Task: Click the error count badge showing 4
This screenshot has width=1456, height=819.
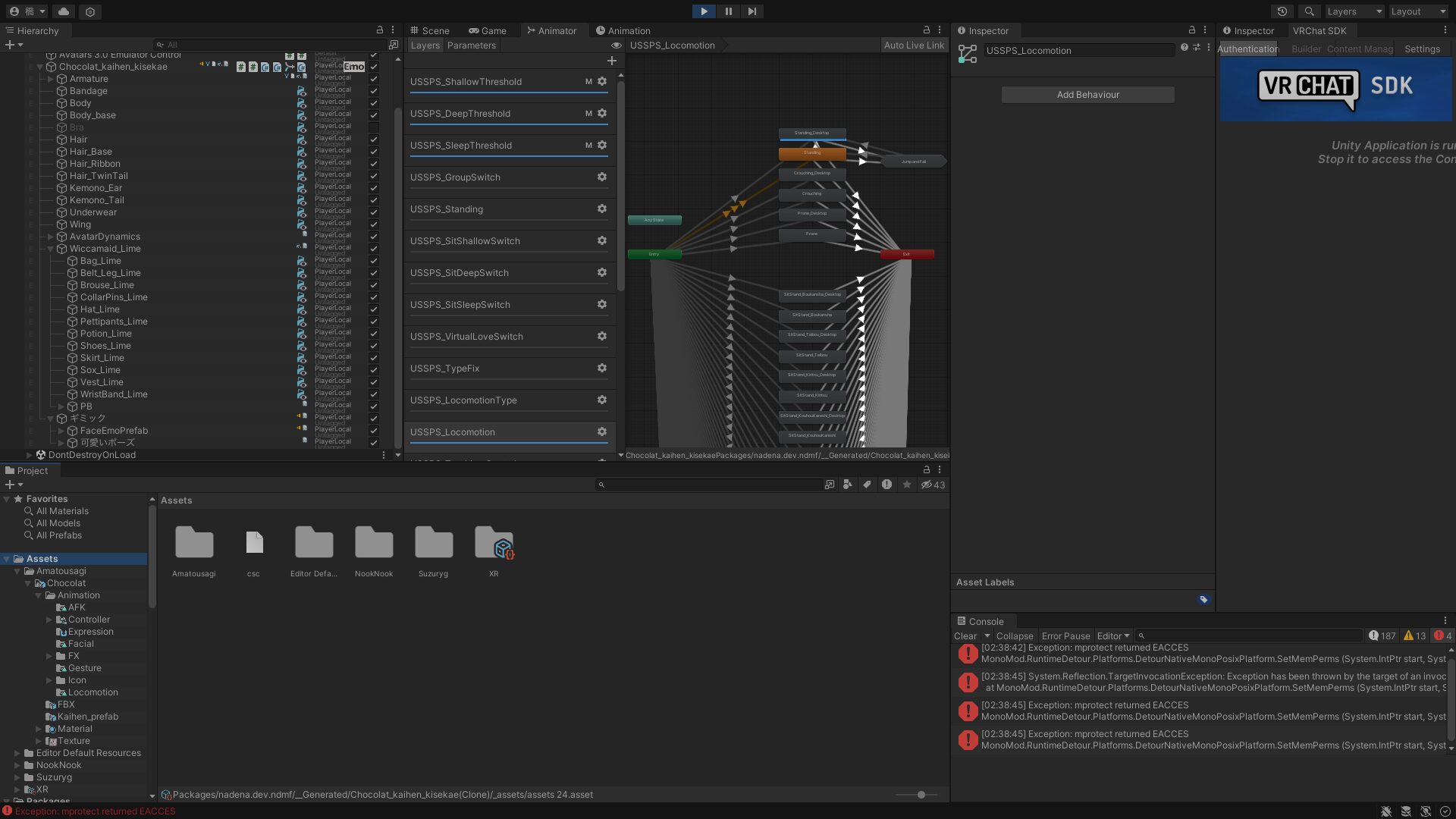Action: point(1440,635)
